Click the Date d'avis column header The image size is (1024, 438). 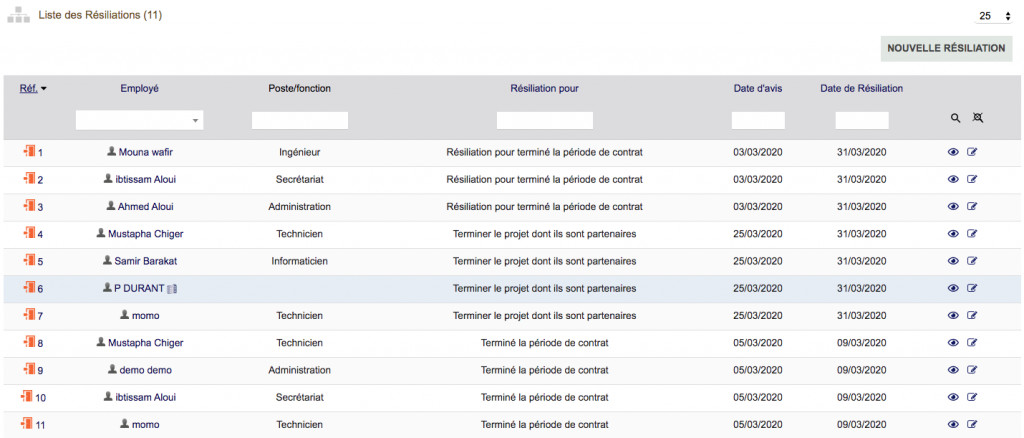757,88
